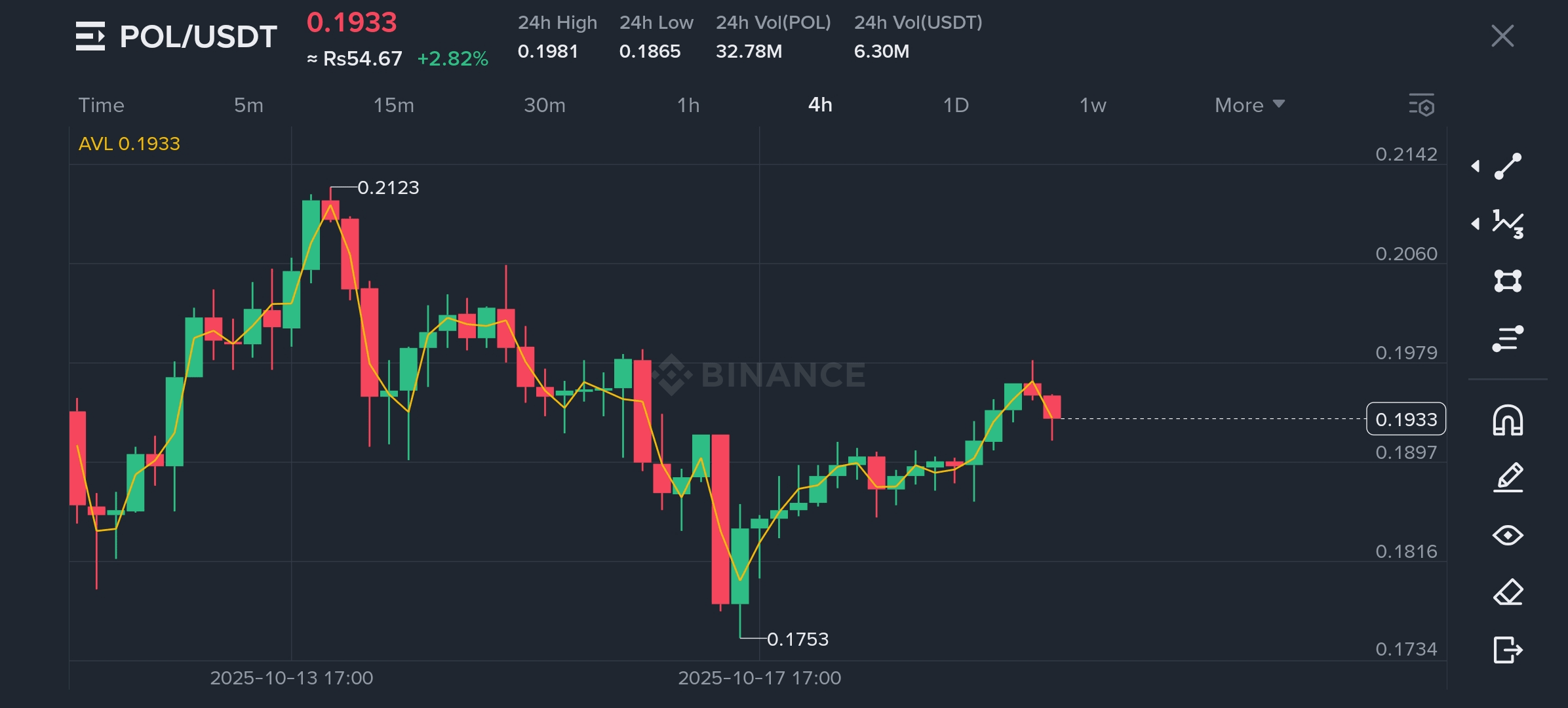Viewport: 1568px width, 708px height.
Task: Select the Time line chart option
Action: coord(101,105)
